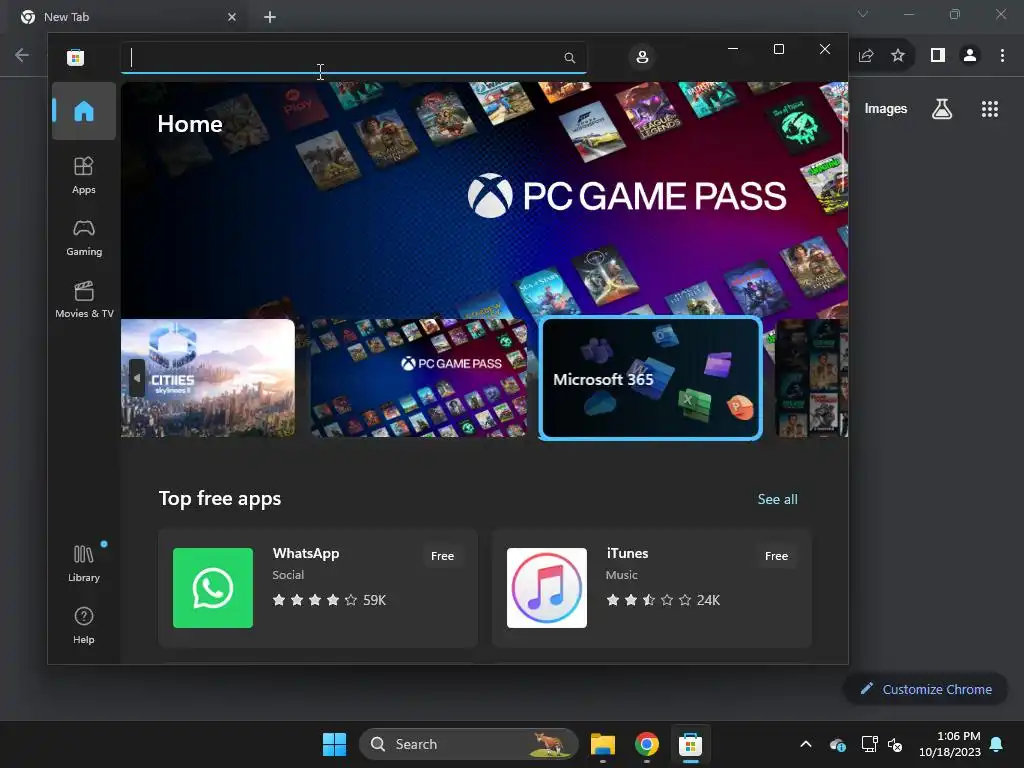The image size is (1024, 768).
Task: Open the Google apps grid in Chrome
Action: tap(990, 109)
